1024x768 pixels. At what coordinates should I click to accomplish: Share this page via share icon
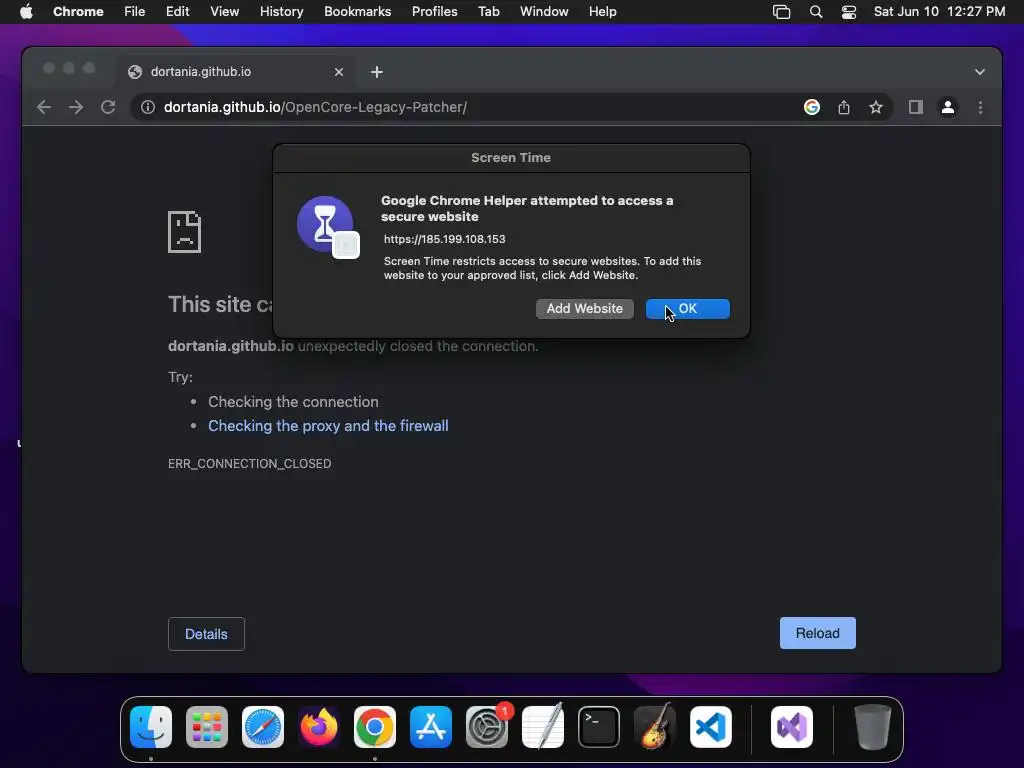point(844,107)
